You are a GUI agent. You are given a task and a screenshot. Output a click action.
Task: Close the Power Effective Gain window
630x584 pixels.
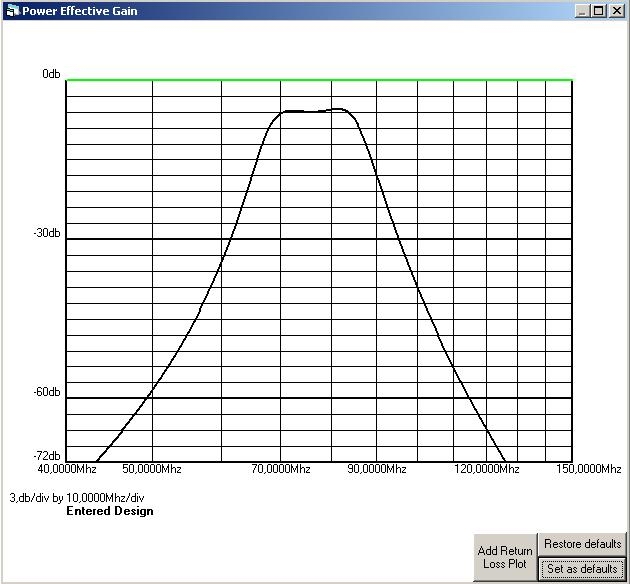coord(616,10)
